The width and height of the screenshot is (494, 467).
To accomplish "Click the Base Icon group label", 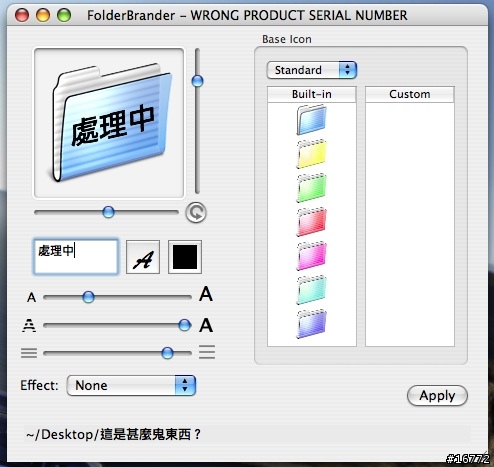I will click(287, 39).
